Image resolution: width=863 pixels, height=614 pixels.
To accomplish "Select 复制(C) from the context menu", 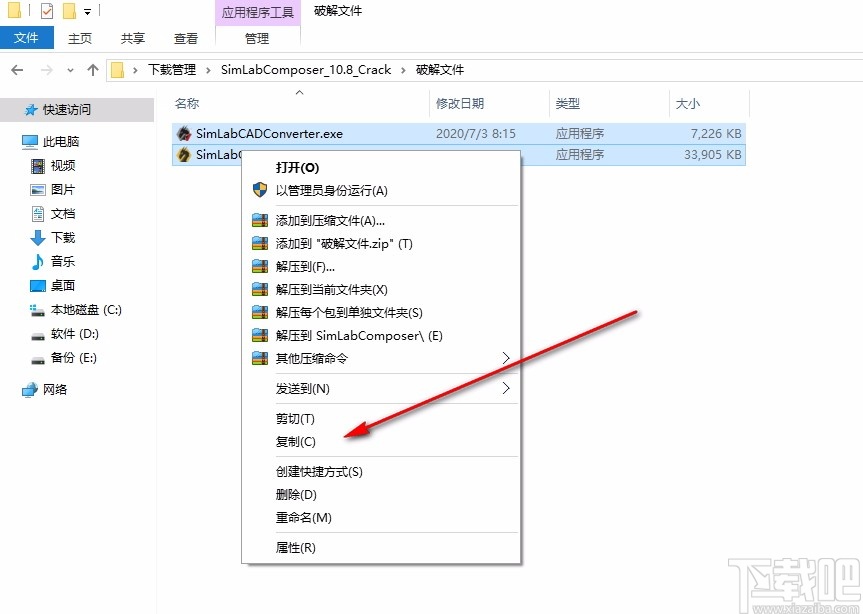I will (296, 441).
